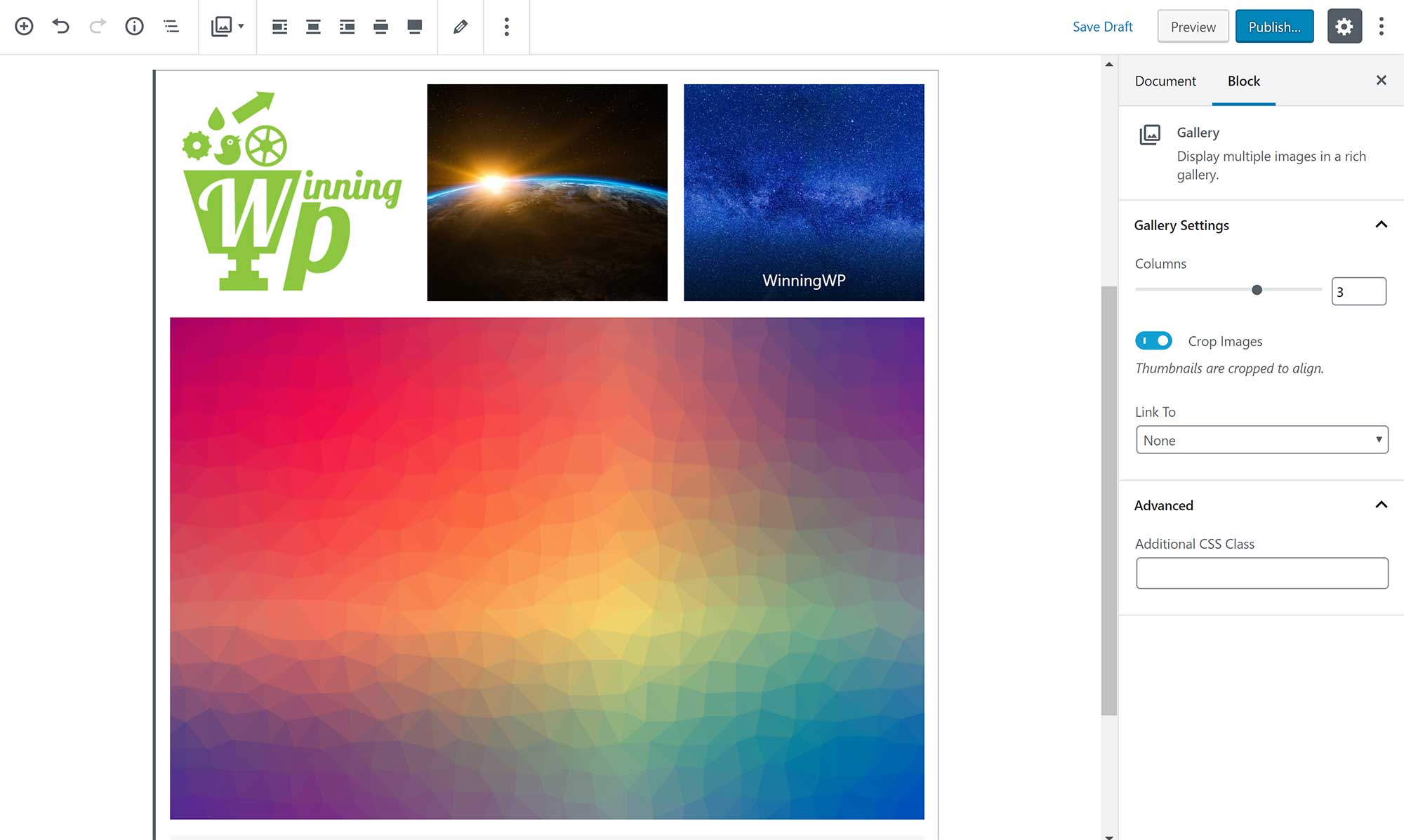Select the WinningWP logo image

(290, 192)
